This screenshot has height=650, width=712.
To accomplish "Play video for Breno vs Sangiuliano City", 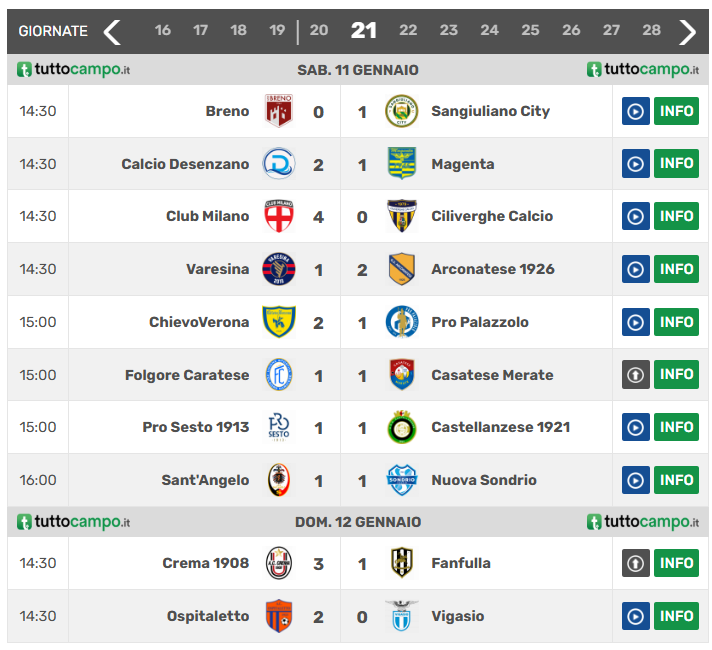I will (635, 111).
